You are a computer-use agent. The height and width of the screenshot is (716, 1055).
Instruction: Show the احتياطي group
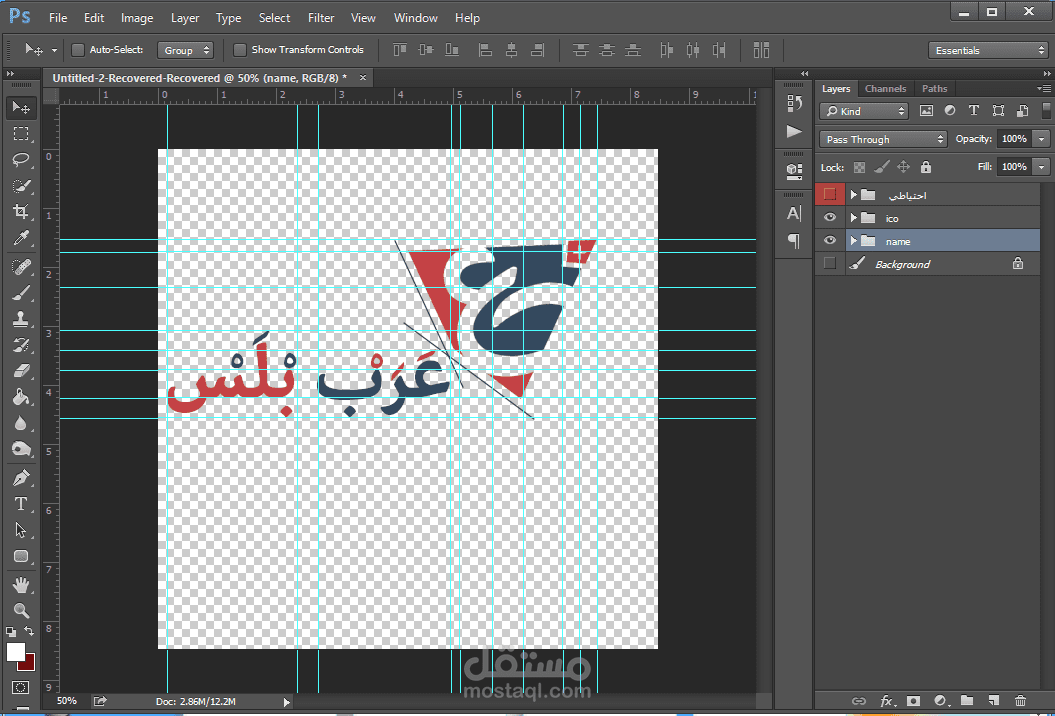pos(830,194)
